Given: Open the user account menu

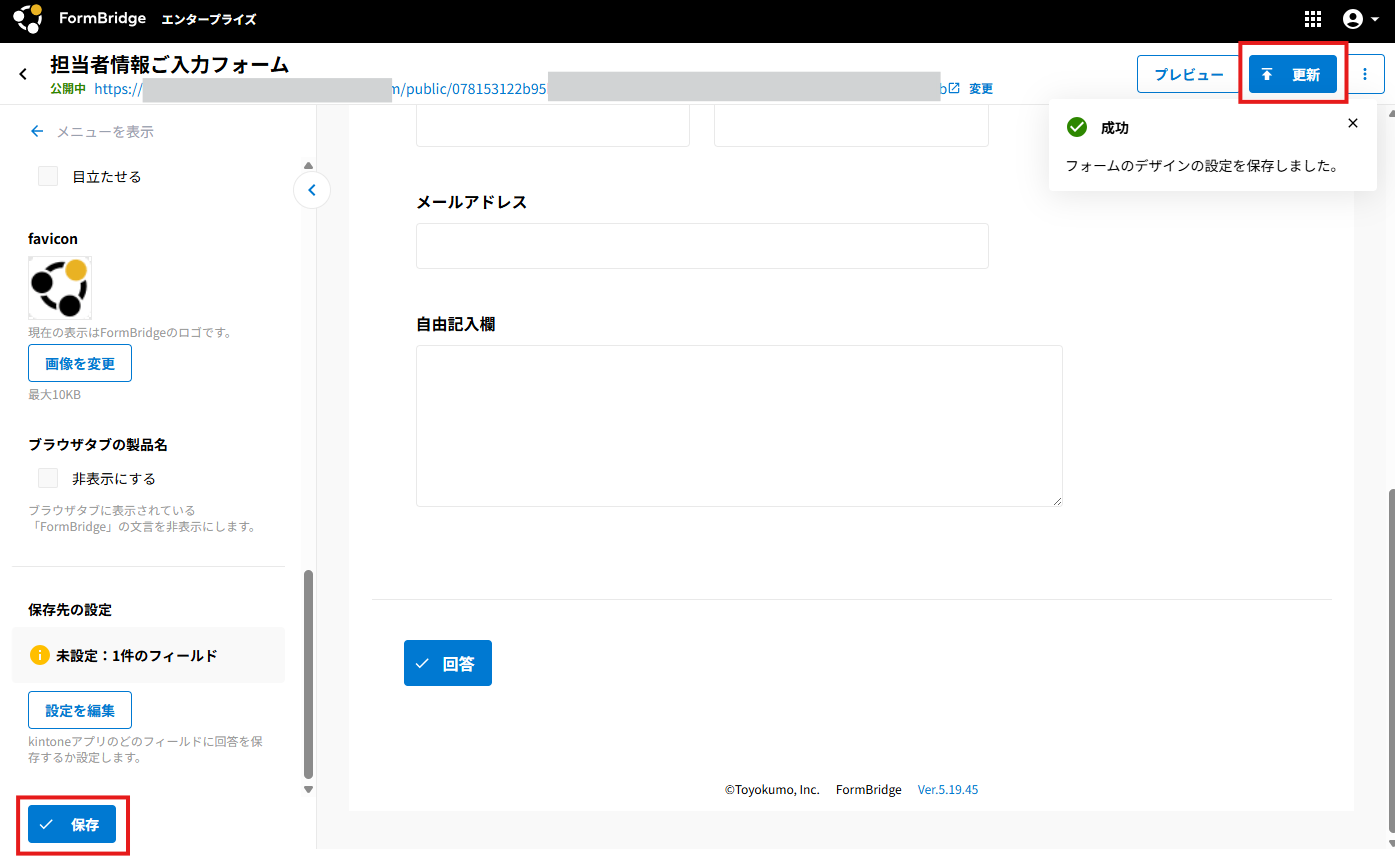Looking at the screenshot, I should point(1360,19).
